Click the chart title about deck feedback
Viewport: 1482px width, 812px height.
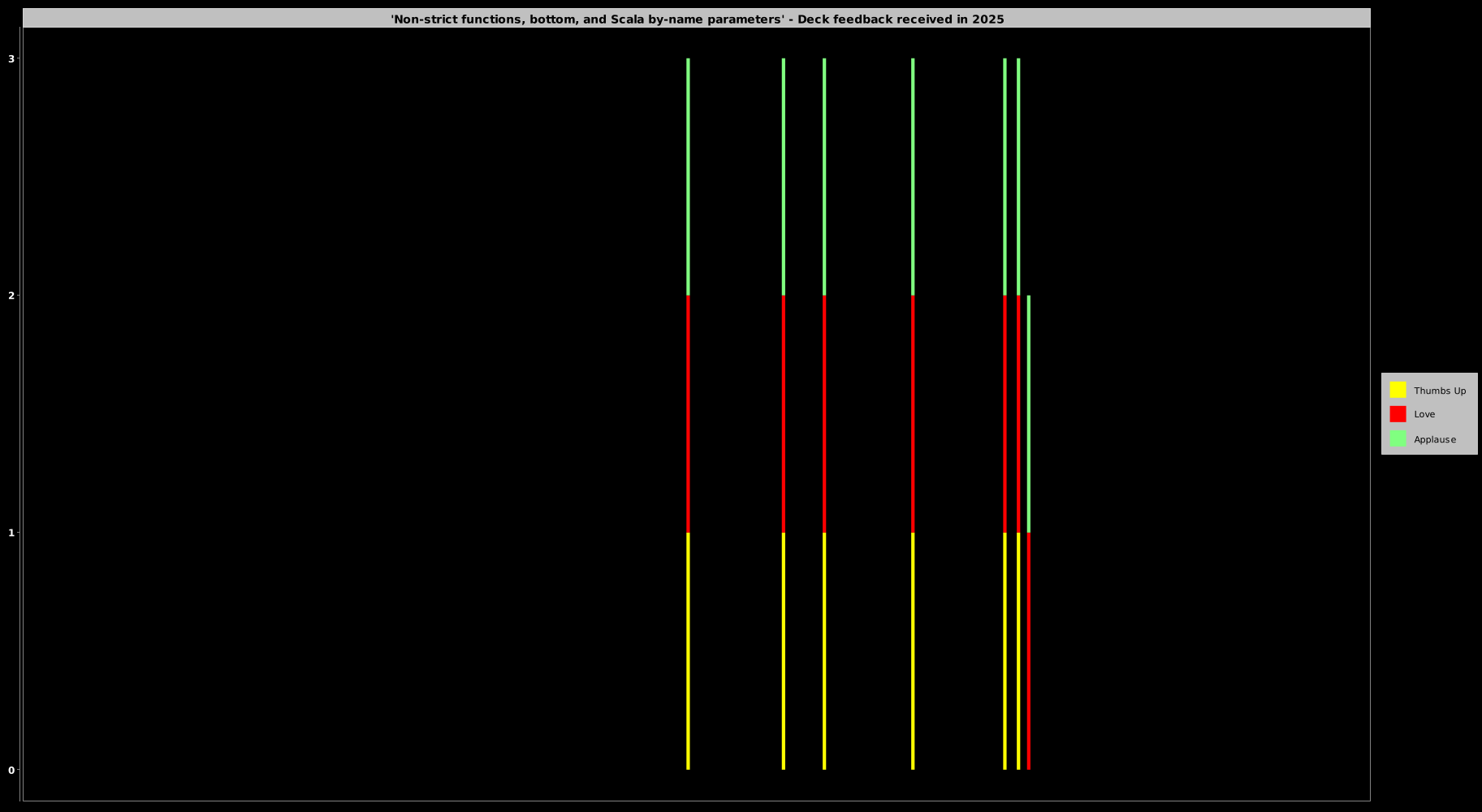697,19
